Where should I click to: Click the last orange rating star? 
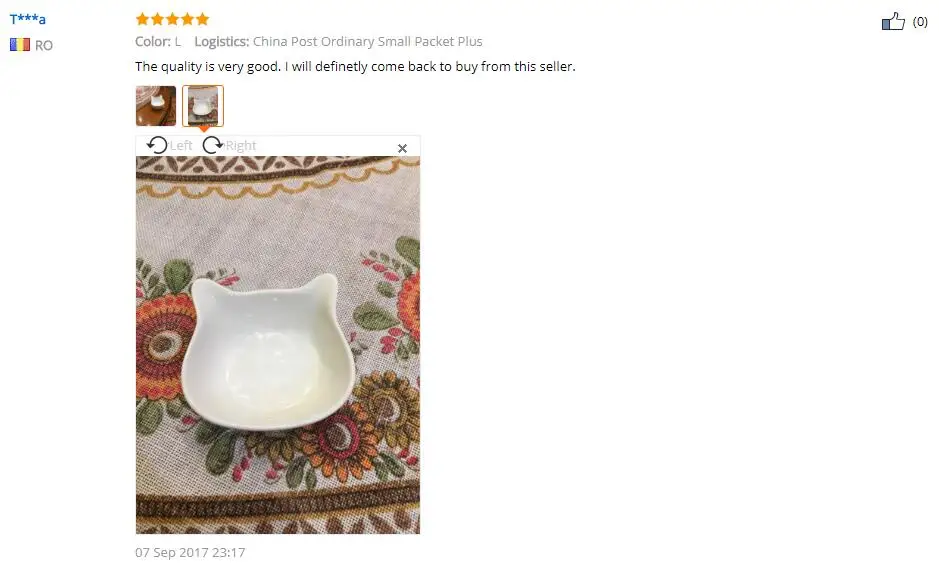click(202, 19)
